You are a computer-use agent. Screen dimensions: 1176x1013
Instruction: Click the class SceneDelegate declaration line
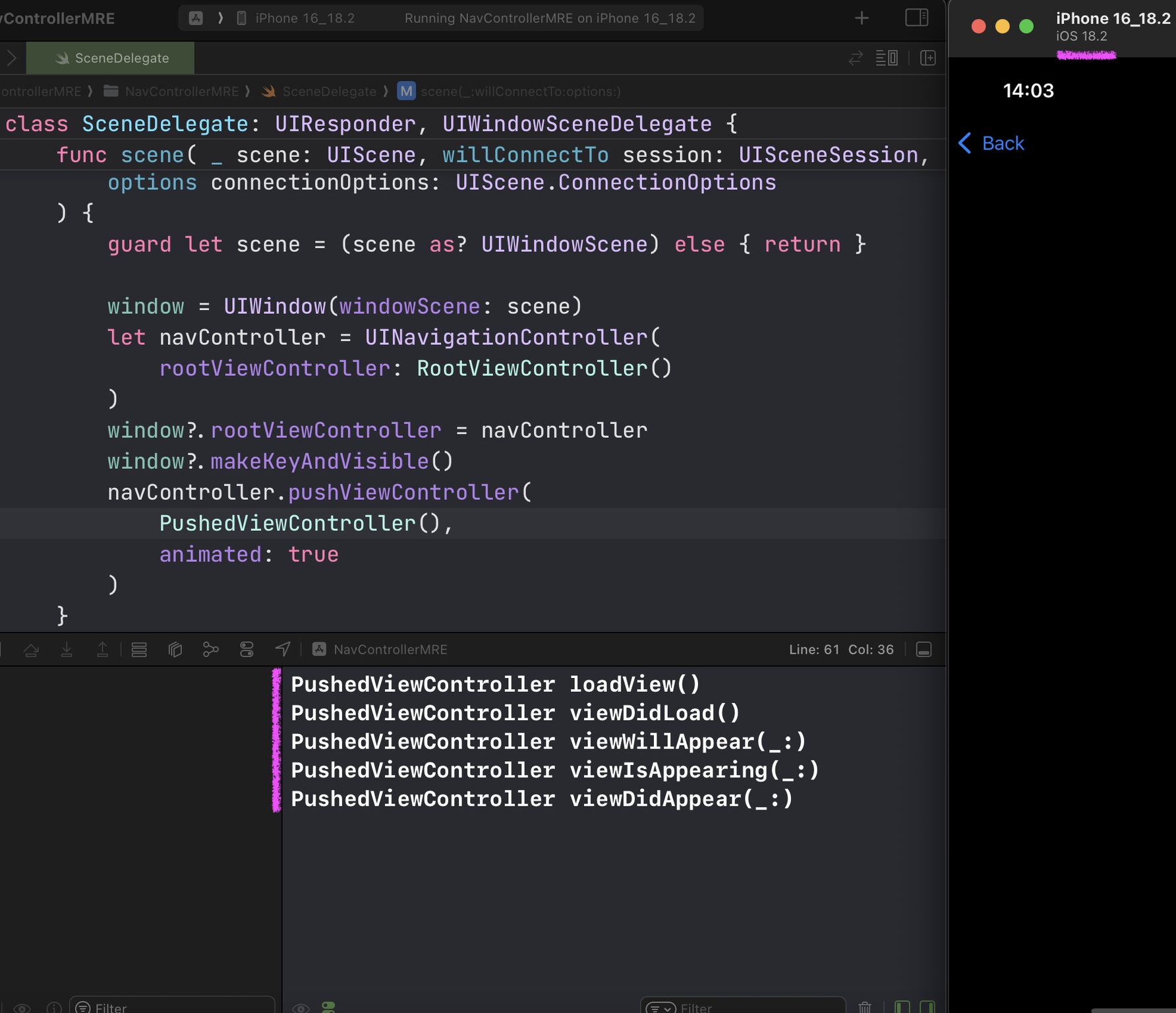pyautogui.click(x=372, y=123)
